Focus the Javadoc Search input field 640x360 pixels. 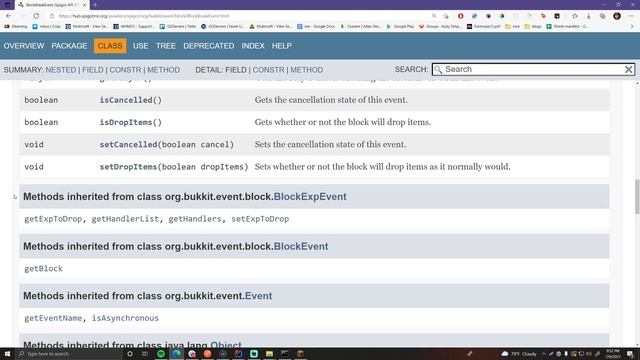click(x=533, y=69)
